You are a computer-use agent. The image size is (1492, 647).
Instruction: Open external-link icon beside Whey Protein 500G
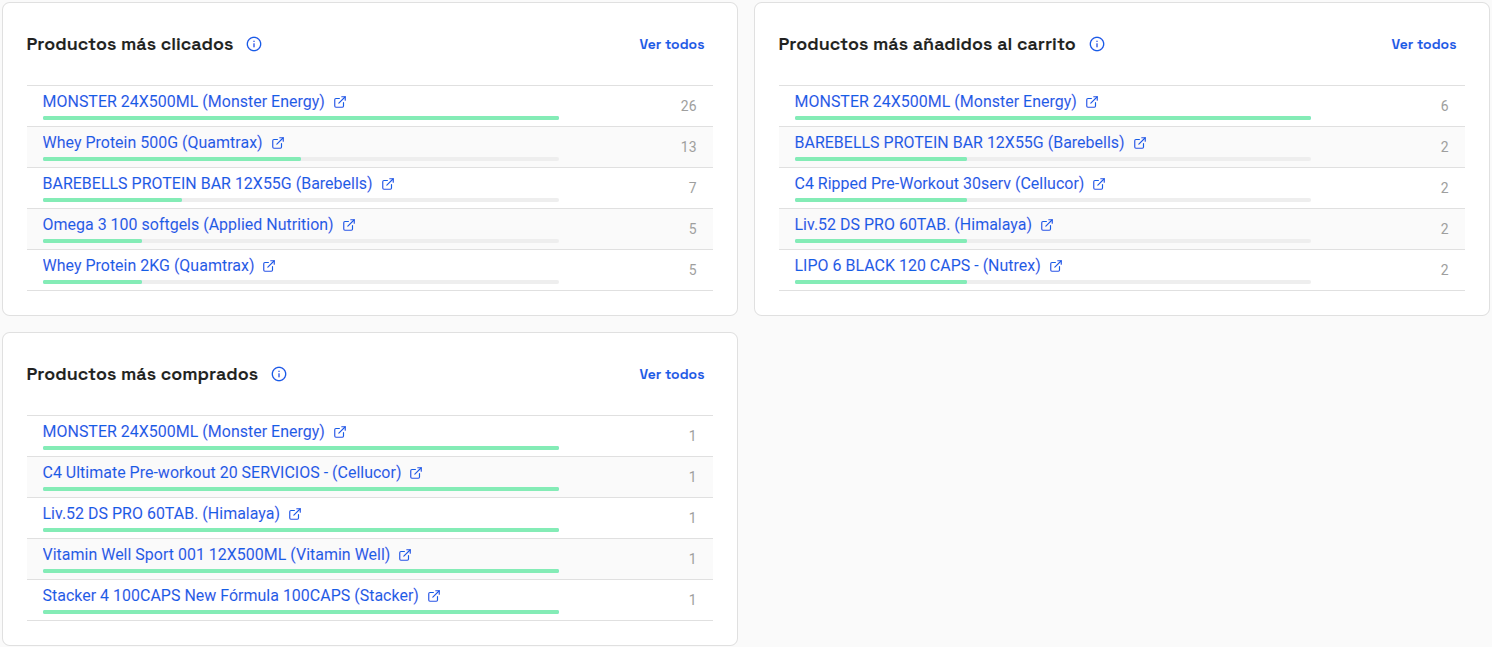pos(278,143)
